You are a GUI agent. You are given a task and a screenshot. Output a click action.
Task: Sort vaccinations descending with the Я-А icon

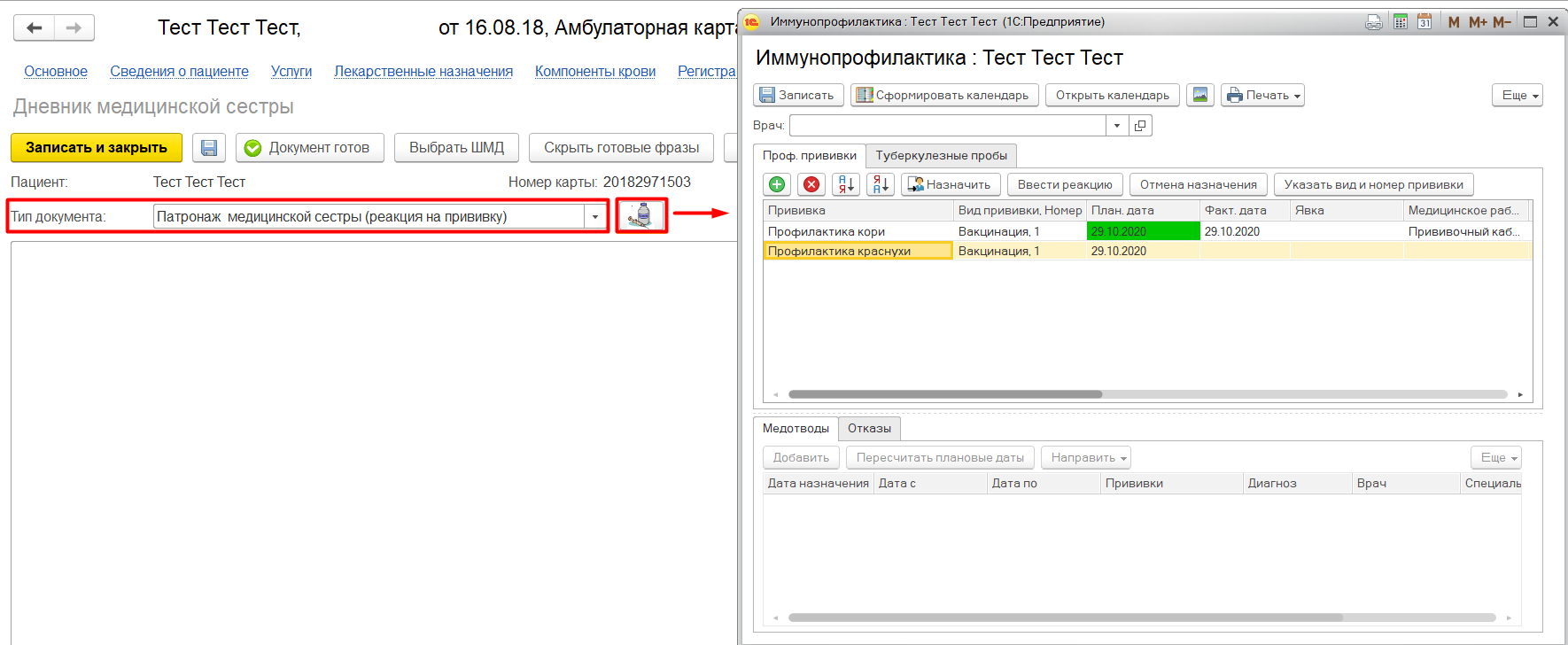pyautogui.click(x=881, y=184)
